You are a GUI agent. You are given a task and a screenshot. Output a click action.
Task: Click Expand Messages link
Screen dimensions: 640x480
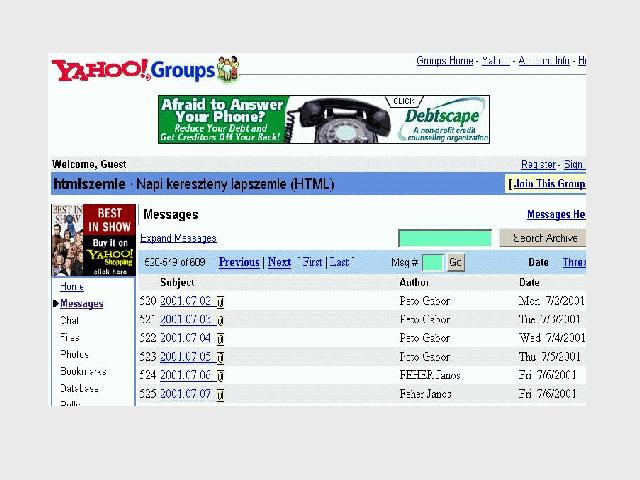[178, 238]
